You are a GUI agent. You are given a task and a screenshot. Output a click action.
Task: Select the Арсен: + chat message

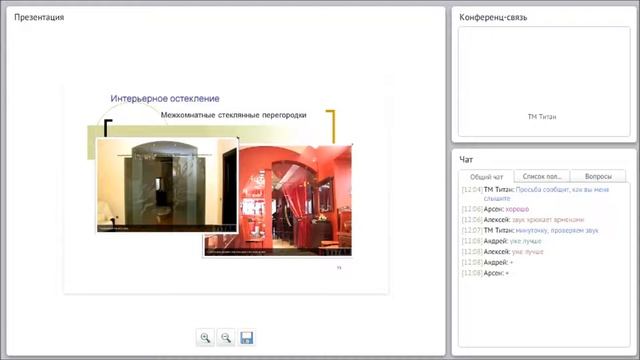coord(485,273)
